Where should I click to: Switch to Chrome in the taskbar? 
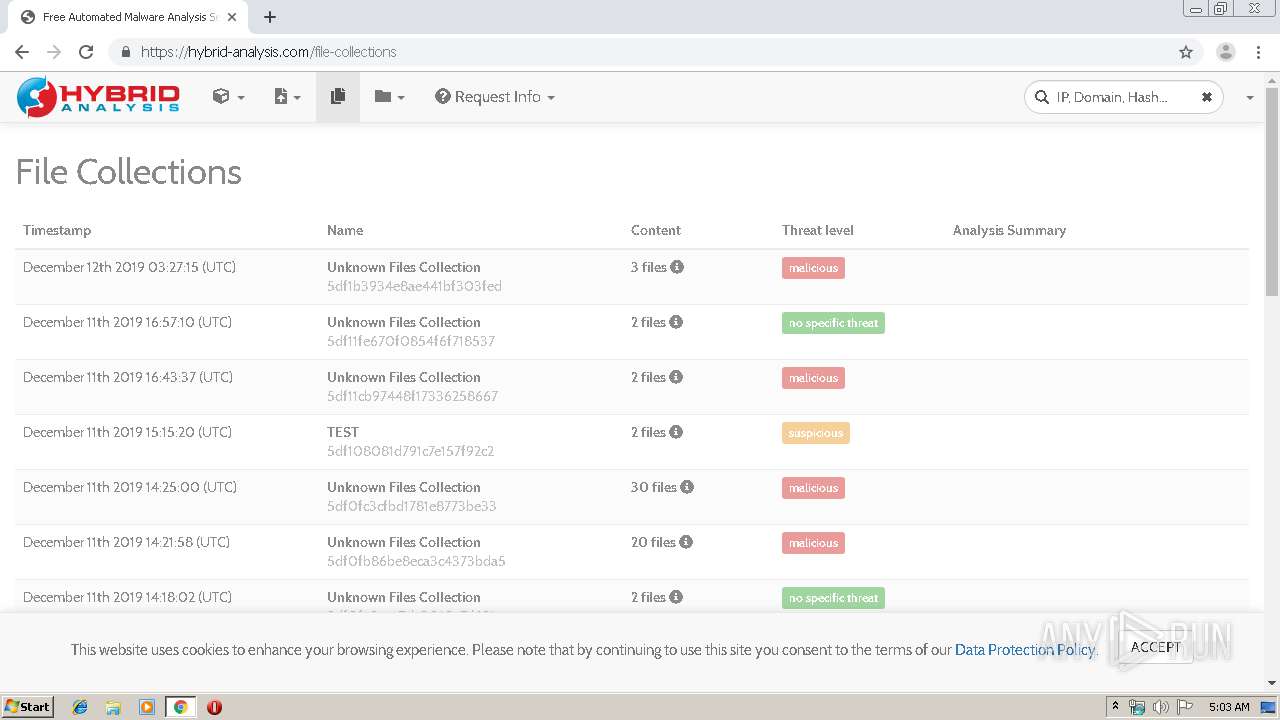point(180,707)
